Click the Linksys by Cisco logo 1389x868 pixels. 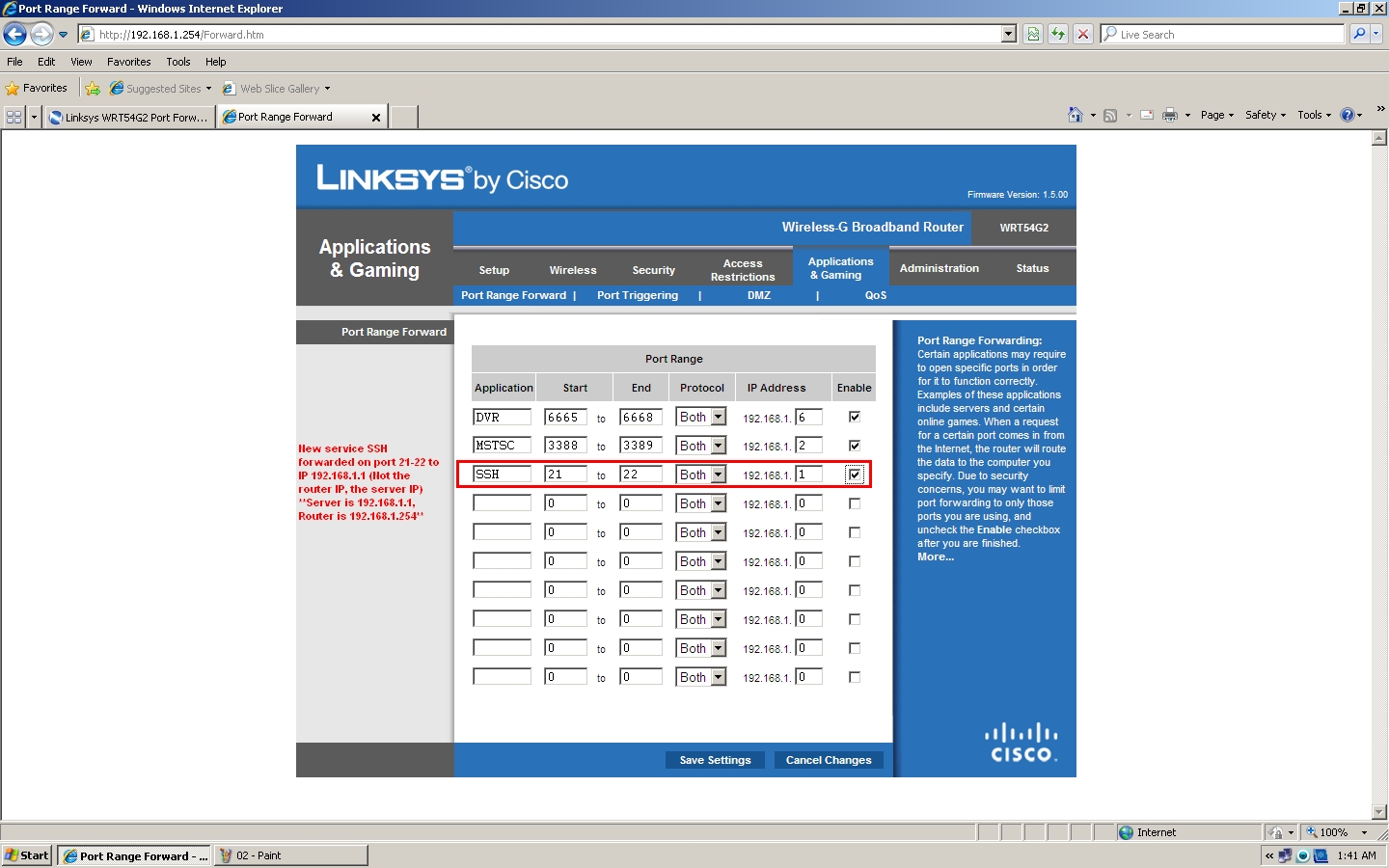(x=443, y=178)
